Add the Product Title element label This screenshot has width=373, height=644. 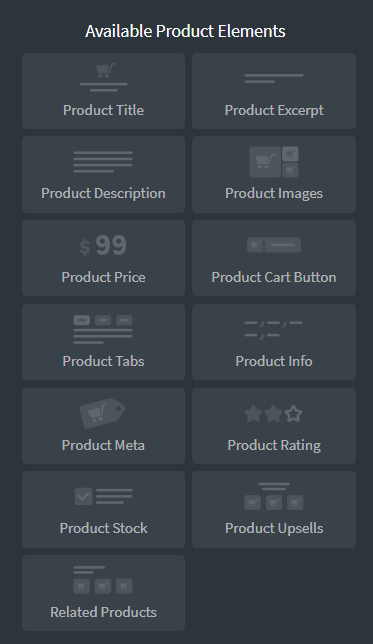[x=104, y=110]
